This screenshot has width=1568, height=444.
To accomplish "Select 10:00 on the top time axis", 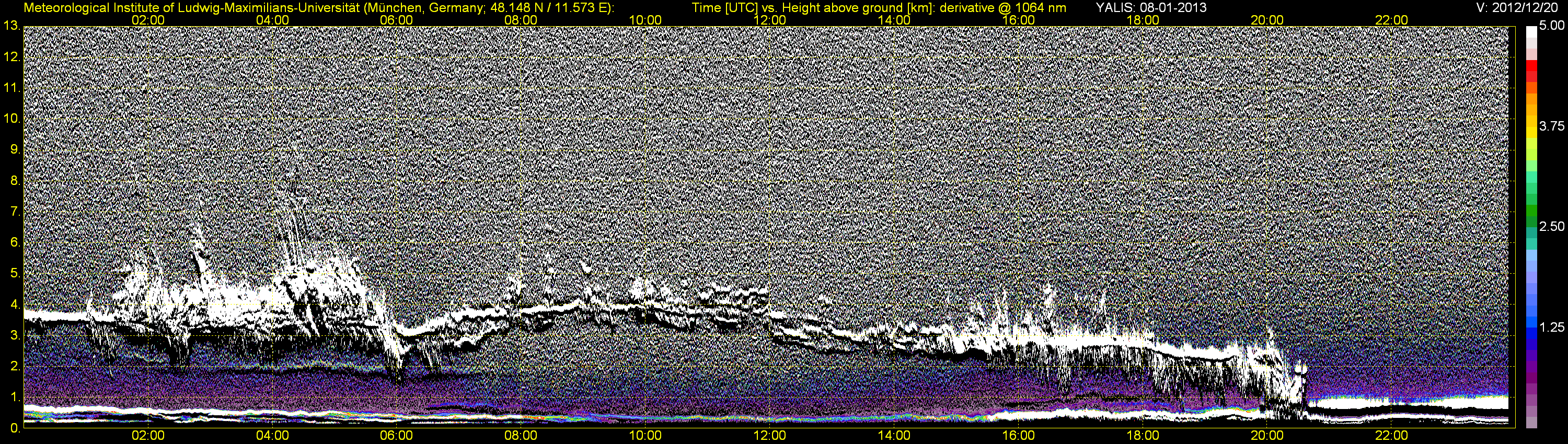I will [645, 20].
